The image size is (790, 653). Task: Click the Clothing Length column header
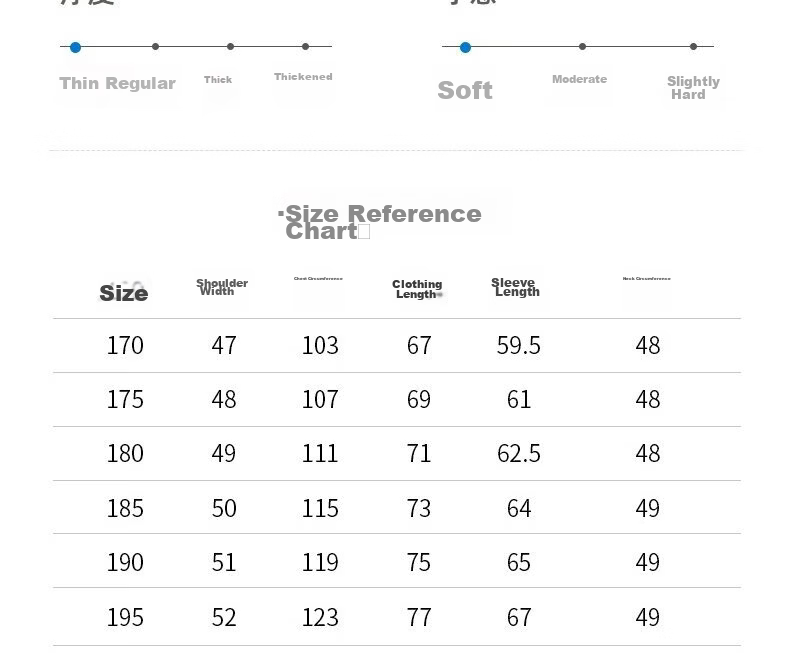(x=417, y=289)
